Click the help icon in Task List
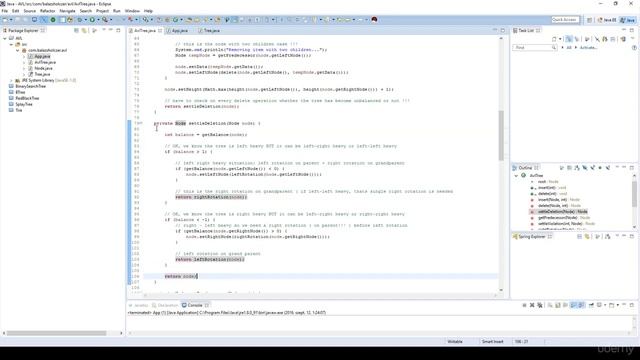This screenshot has height=360, width=640. coord(634,48)
